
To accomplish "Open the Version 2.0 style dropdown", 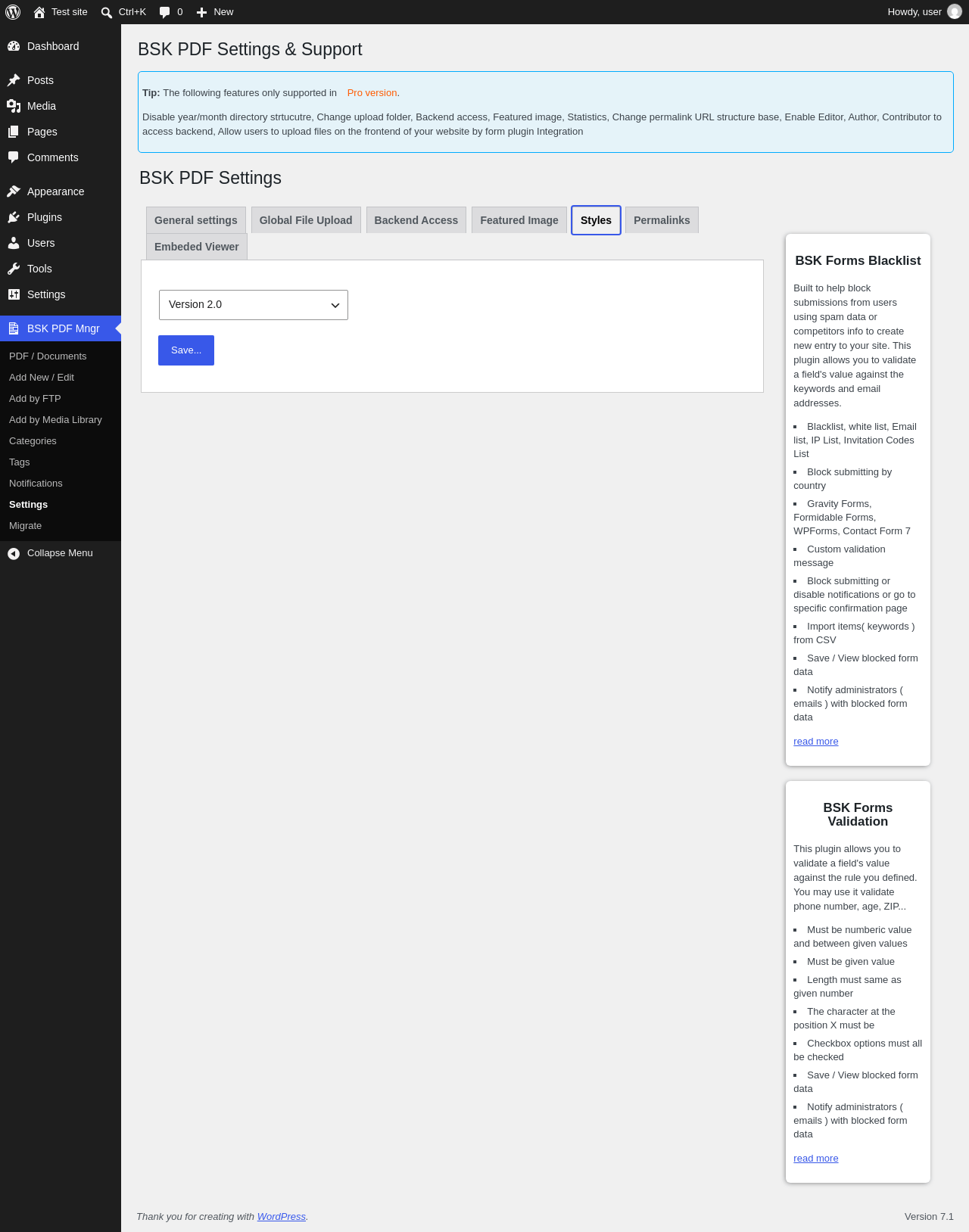I will point(254,305).
